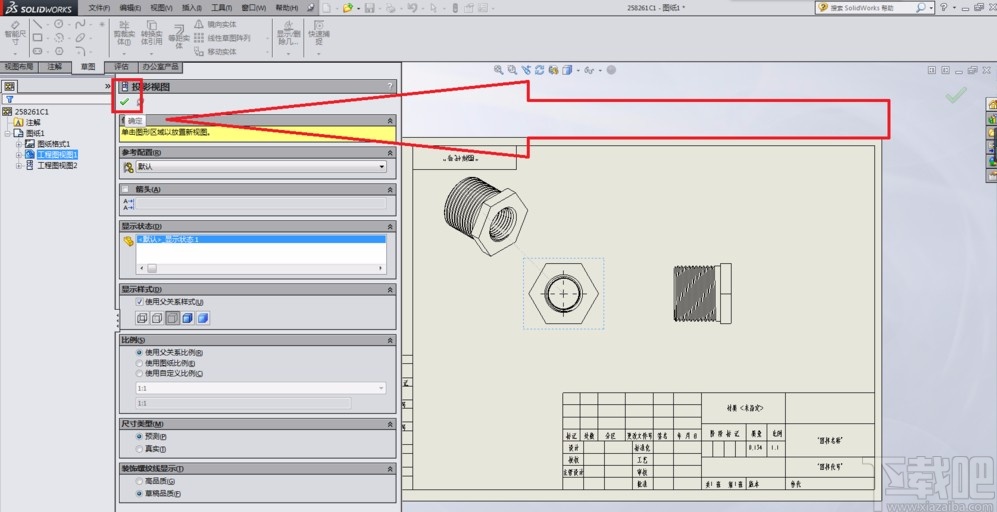Pick the Line sketch tool
997x512 pixels.
(x=38, y=24)
